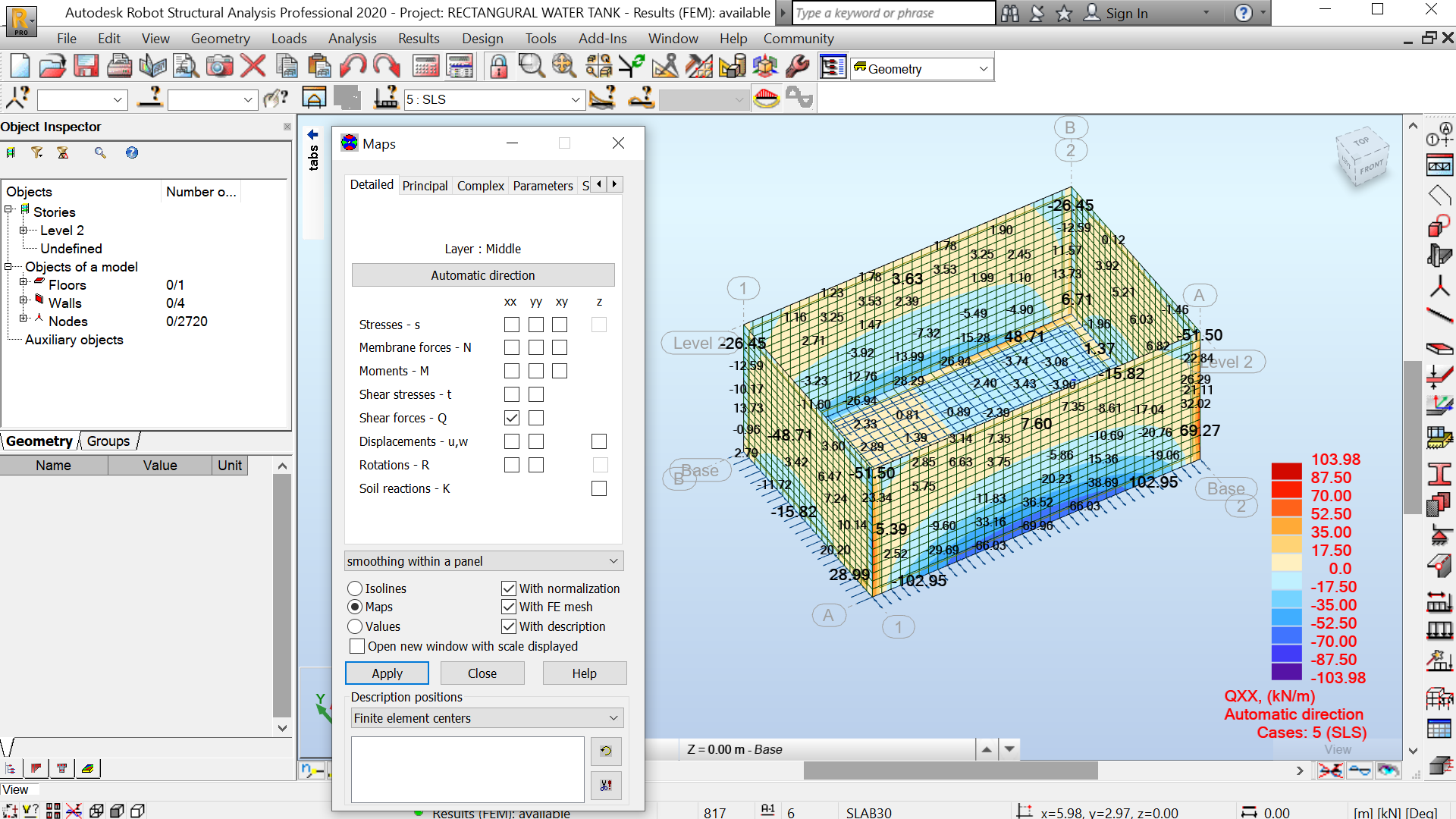1456x819 pixels.
Task: Open the Analysis menu
Action: [x=352, y=39]
